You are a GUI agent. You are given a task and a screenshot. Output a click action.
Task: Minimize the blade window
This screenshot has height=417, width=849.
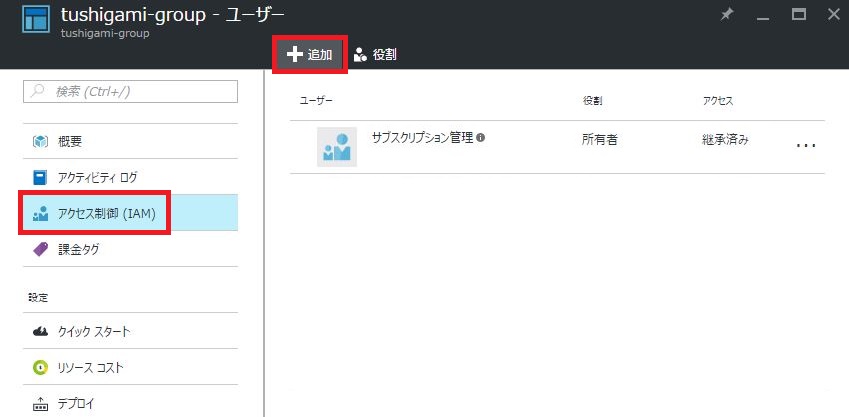click(x=763, y=19)
